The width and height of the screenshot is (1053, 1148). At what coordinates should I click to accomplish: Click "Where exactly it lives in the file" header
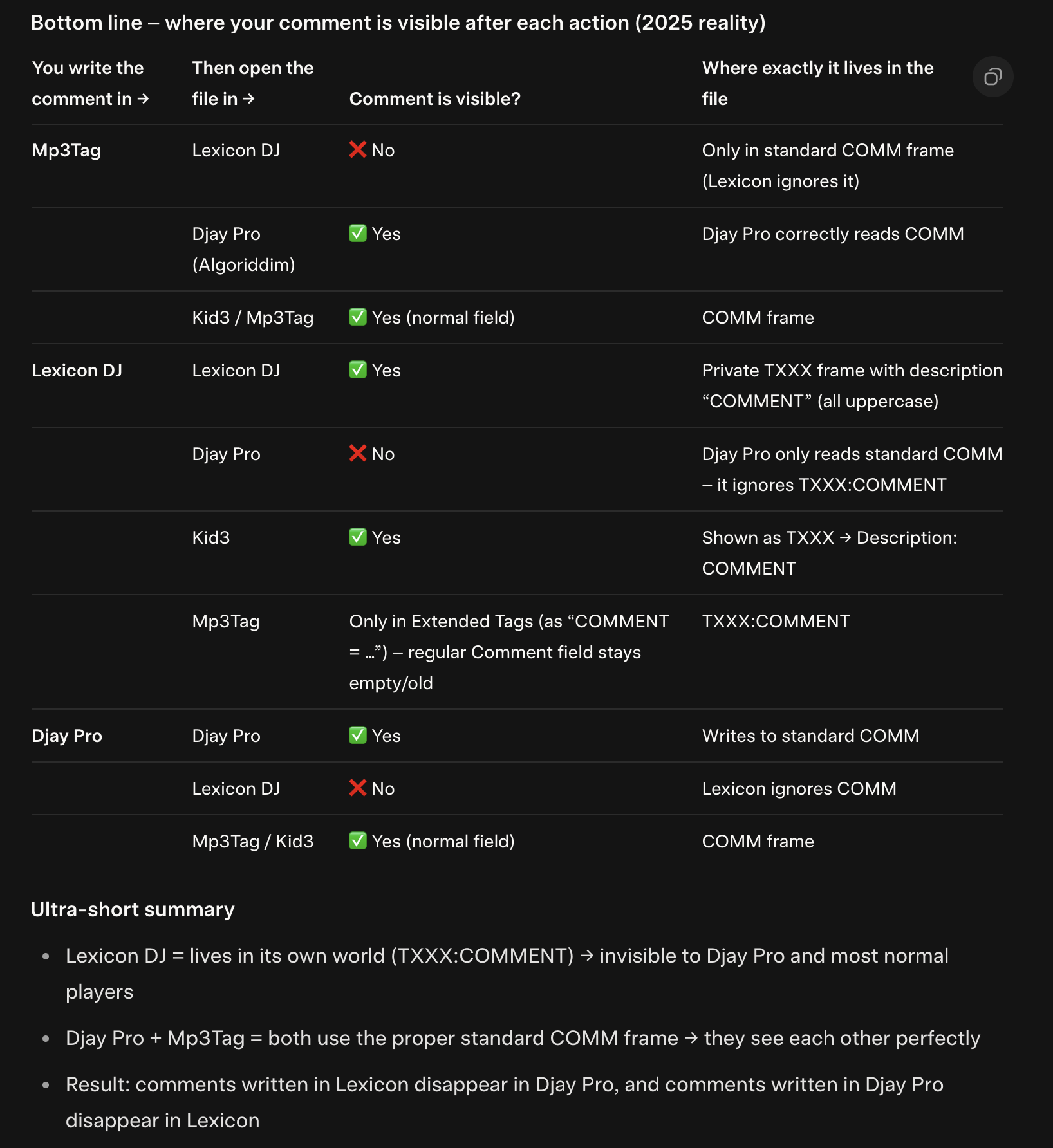tap(817, 83)
